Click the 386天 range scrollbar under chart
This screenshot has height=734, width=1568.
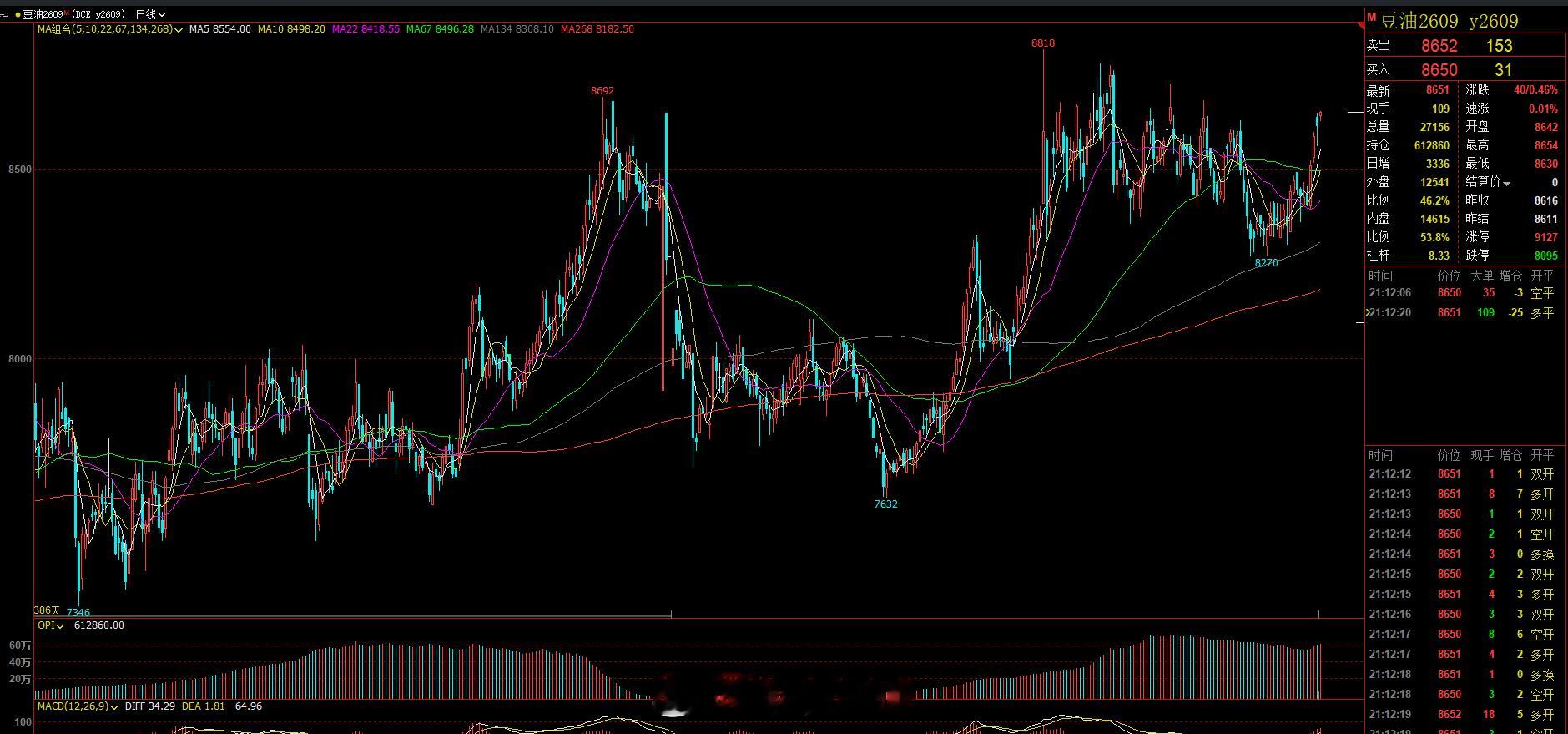pos(353,615)
